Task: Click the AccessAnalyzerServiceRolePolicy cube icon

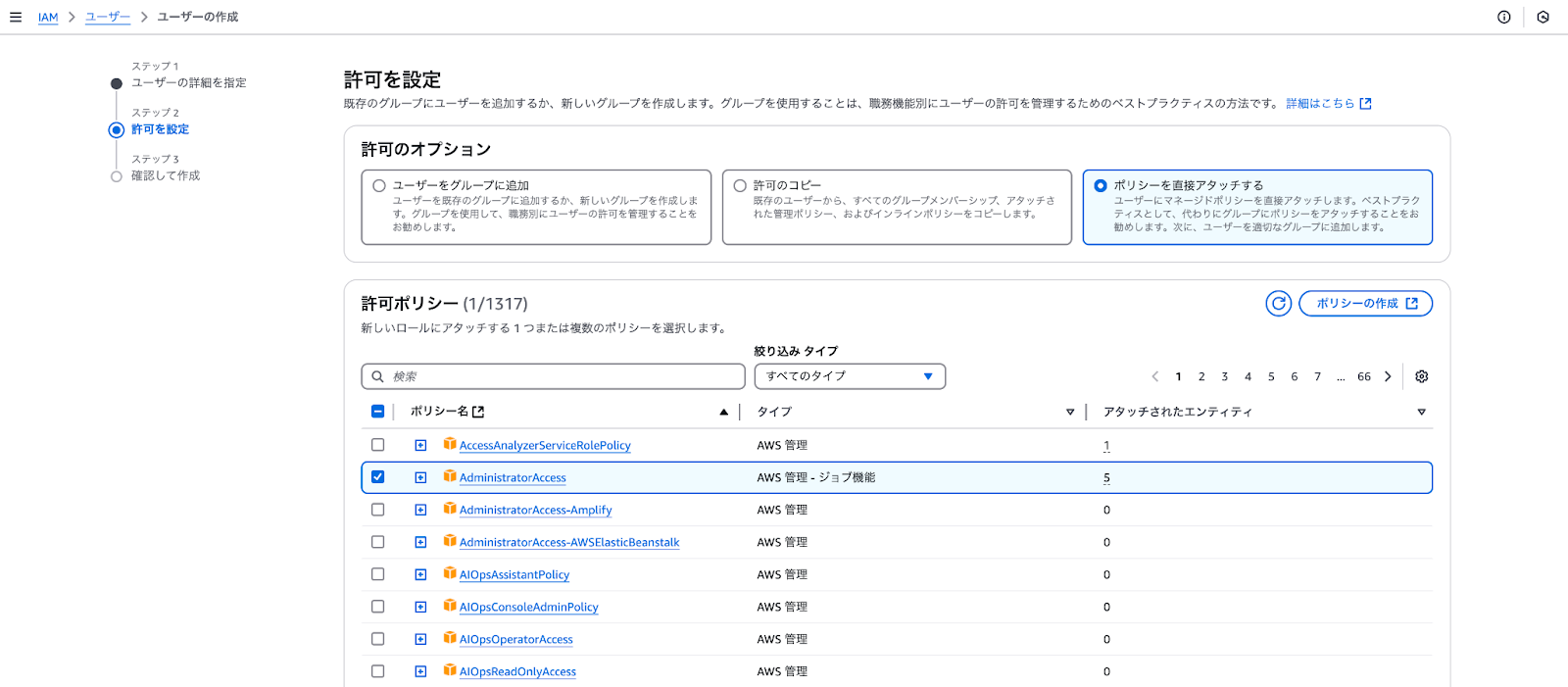Action: click(x=450, y=444)
